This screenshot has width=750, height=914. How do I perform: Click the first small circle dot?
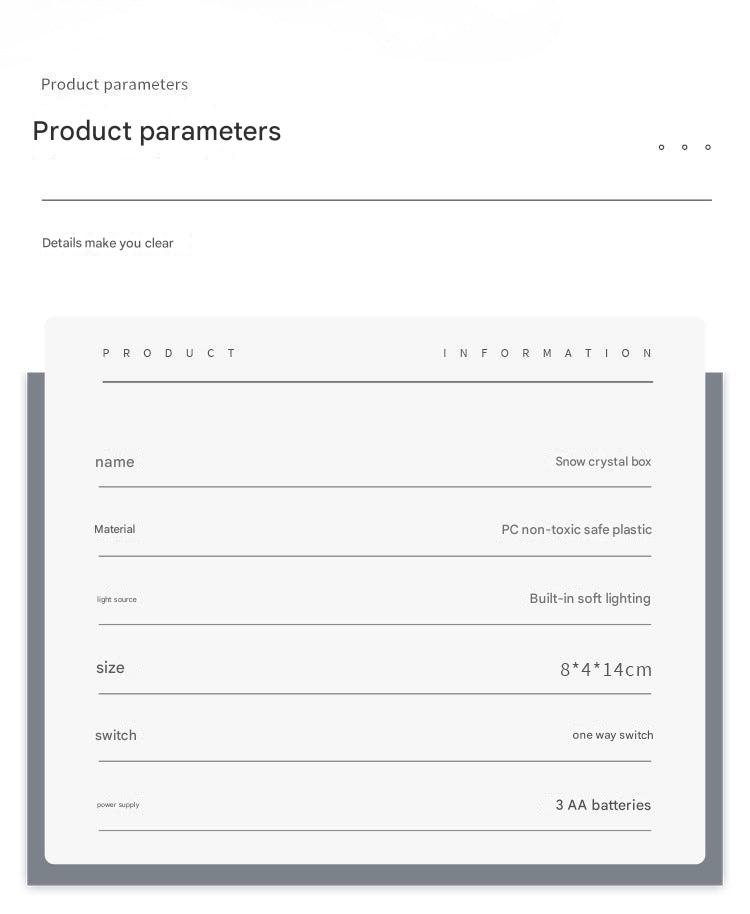pos(661,147)
